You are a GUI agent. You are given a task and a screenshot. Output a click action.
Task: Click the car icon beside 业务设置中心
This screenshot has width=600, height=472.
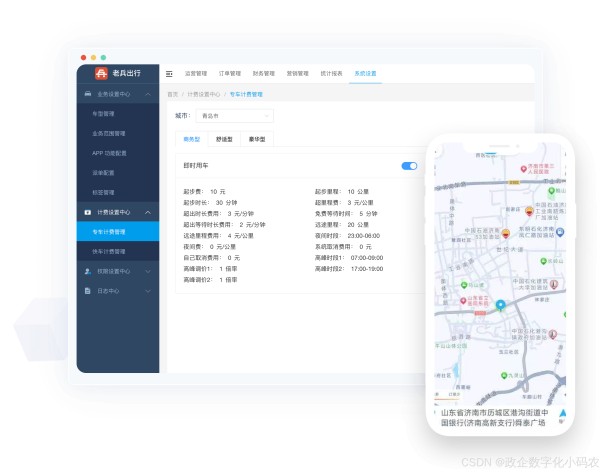pos(88,94)
